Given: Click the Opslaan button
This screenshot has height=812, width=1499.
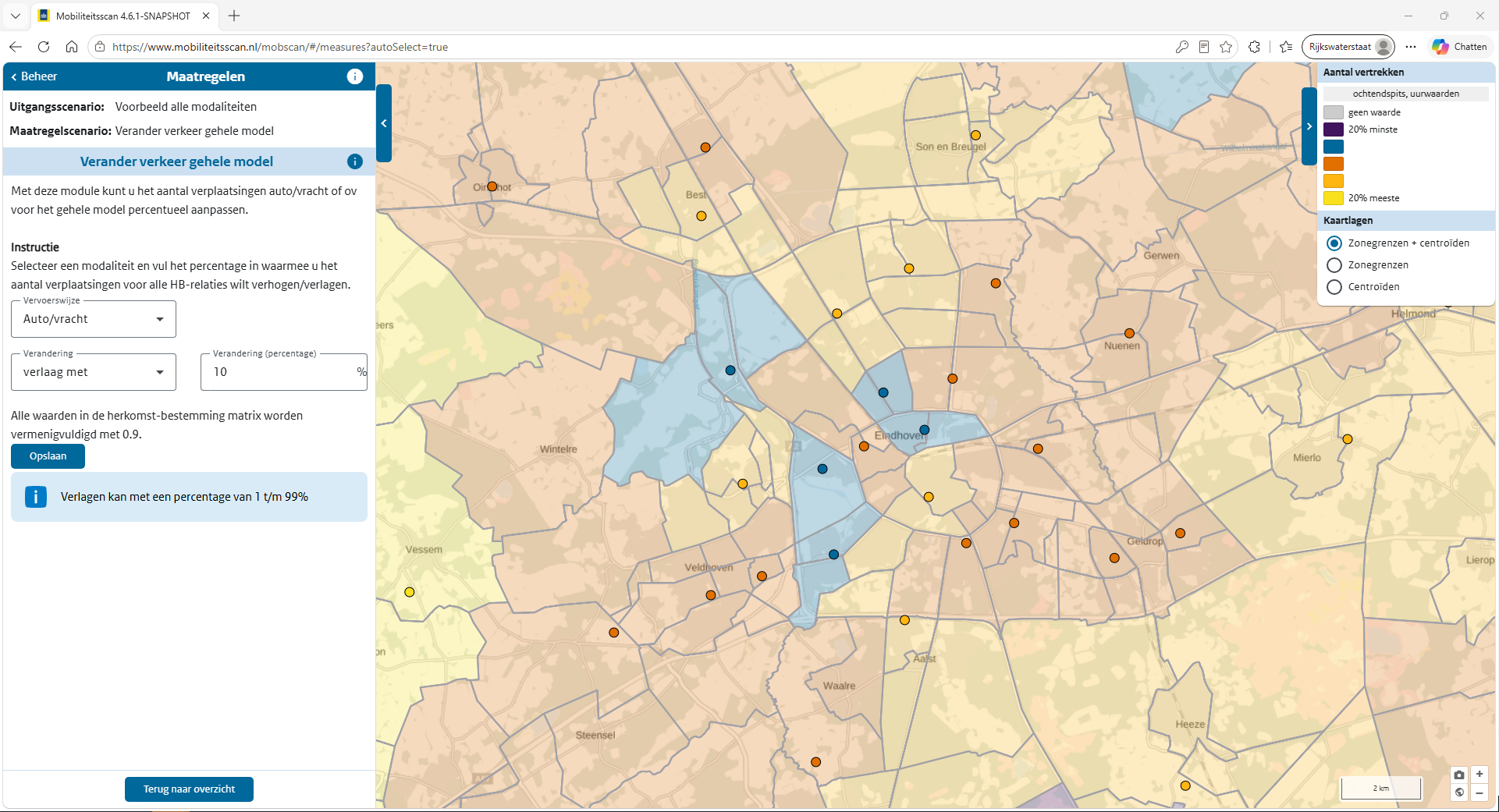Looking at the screenshot, I should (x=48, y=456).
